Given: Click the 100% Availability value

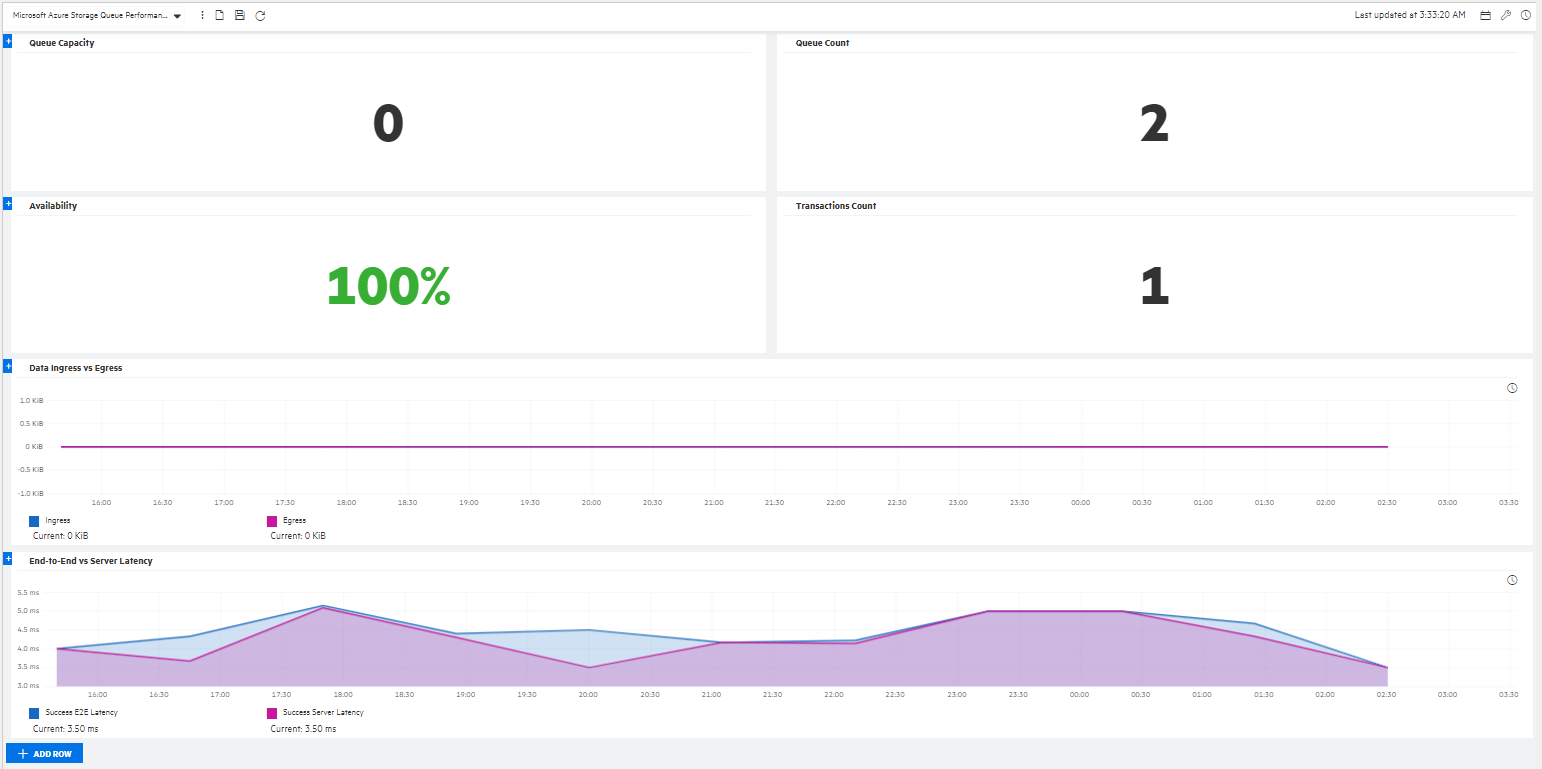Looking at the screenshot, I should point(388,287).
